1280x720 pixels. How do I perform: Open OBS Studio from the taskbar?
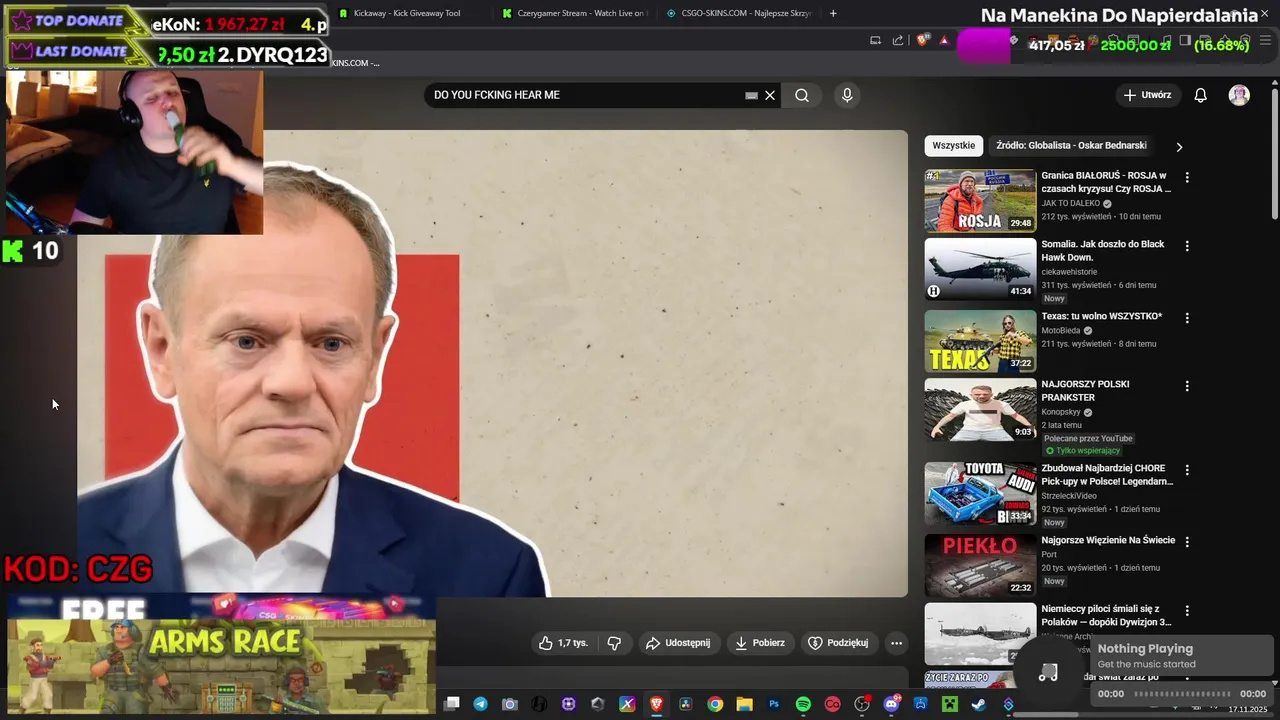tap(862, 704)
